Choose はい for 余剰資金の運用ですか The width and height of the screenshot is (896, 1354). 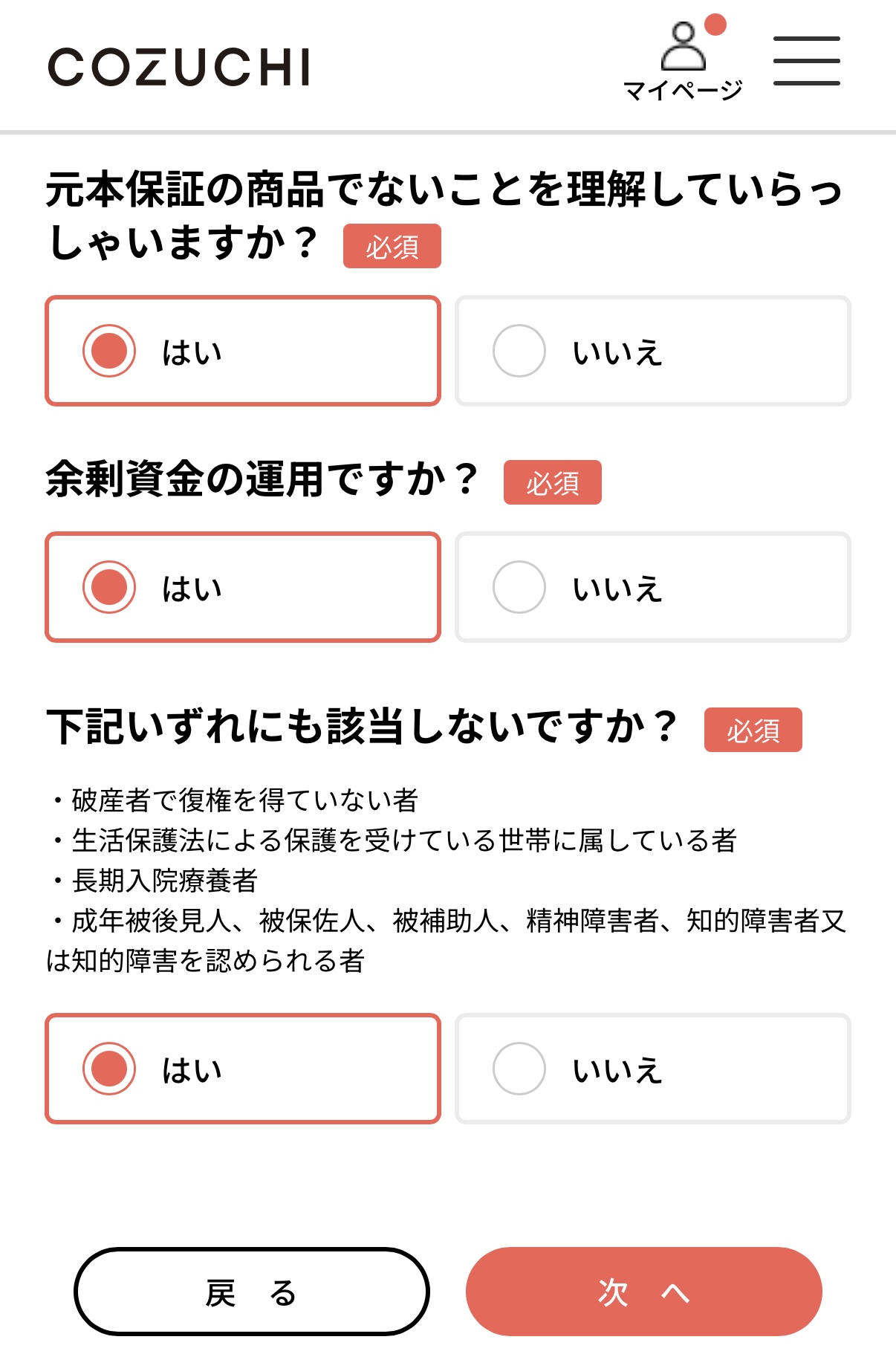pos(242,587)
